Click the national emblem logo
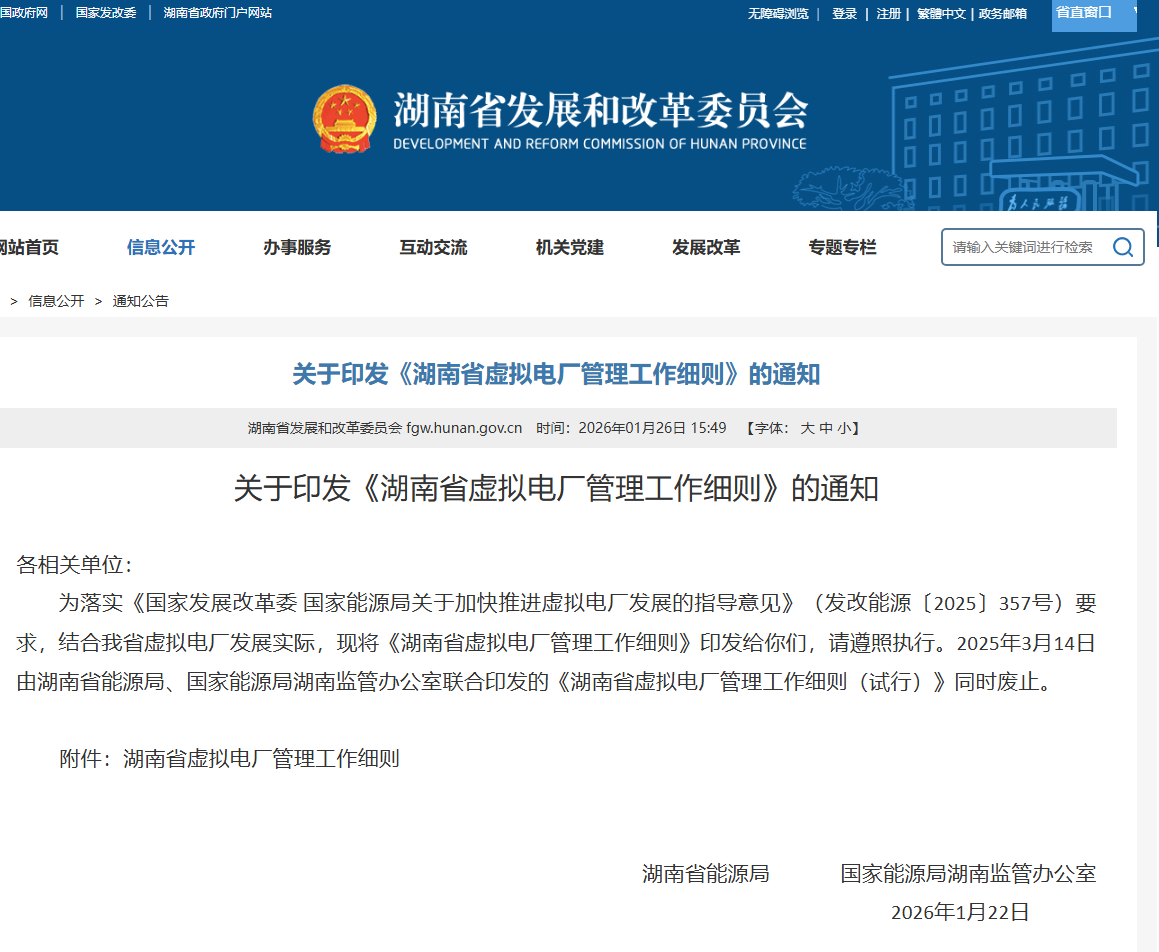1159x952 pixels. tap(344, 120)
